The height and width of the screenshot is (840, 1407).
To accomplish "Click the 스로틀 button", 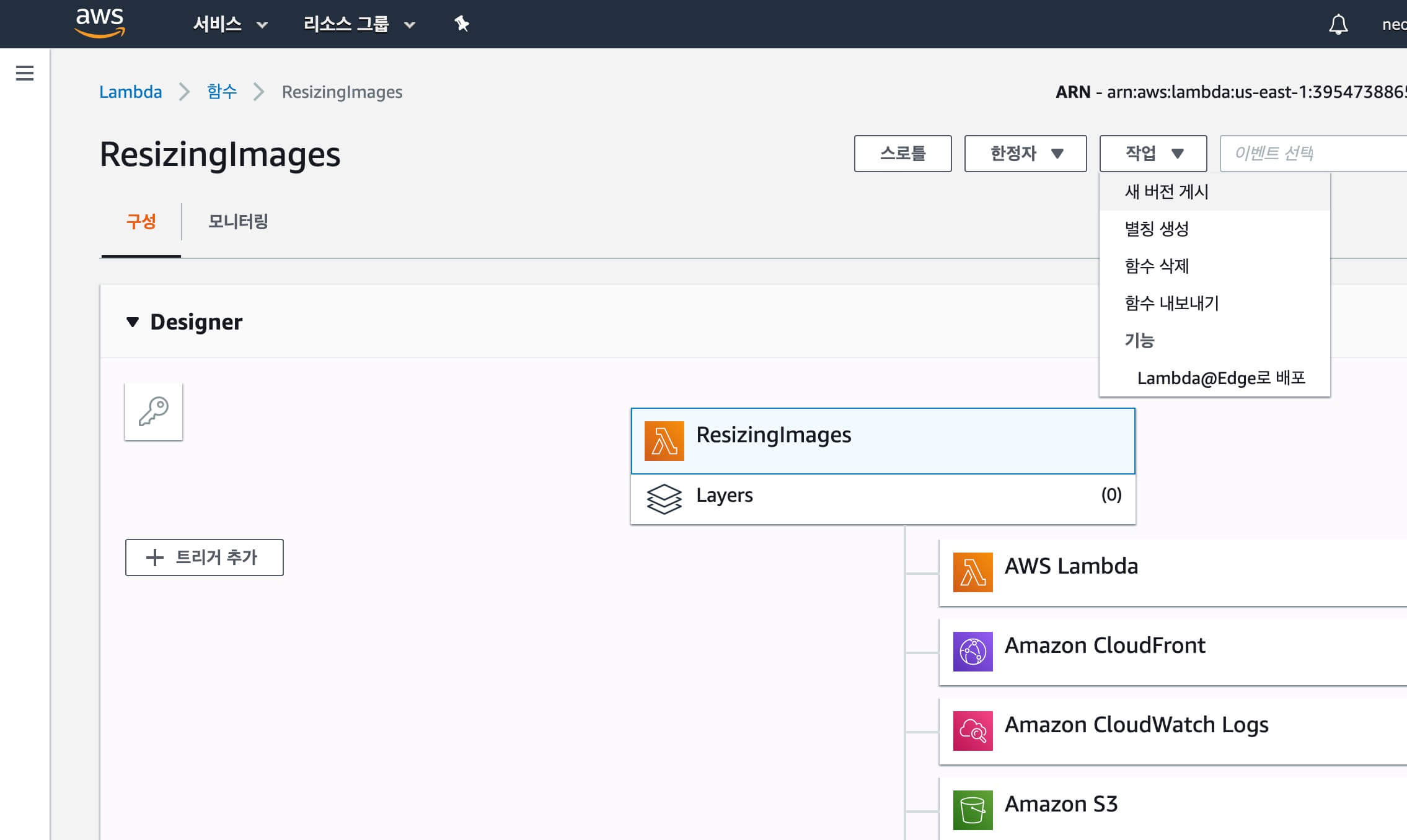I will [902, 154].
